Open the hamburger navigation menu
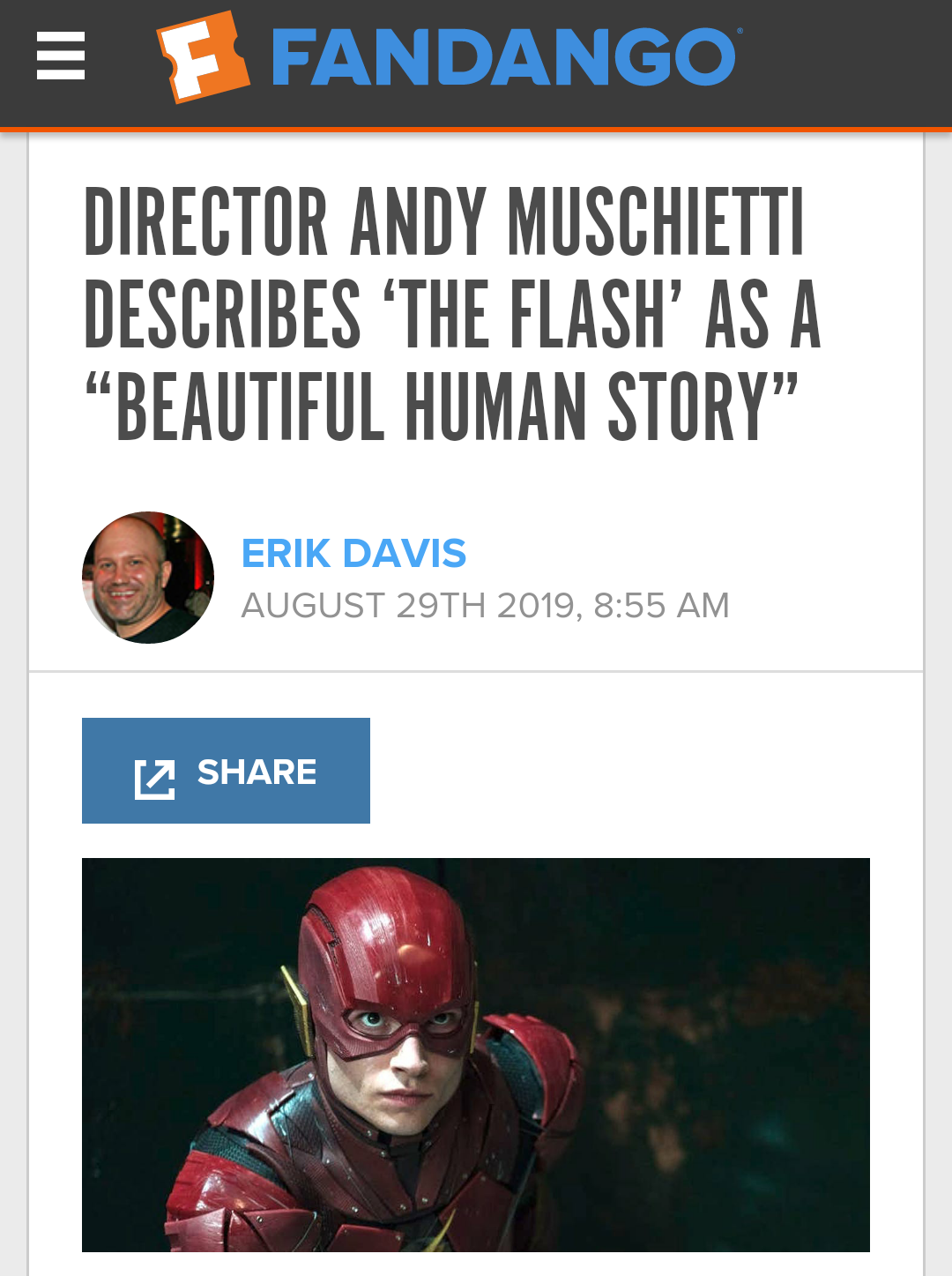 click(x=61, y=56)
